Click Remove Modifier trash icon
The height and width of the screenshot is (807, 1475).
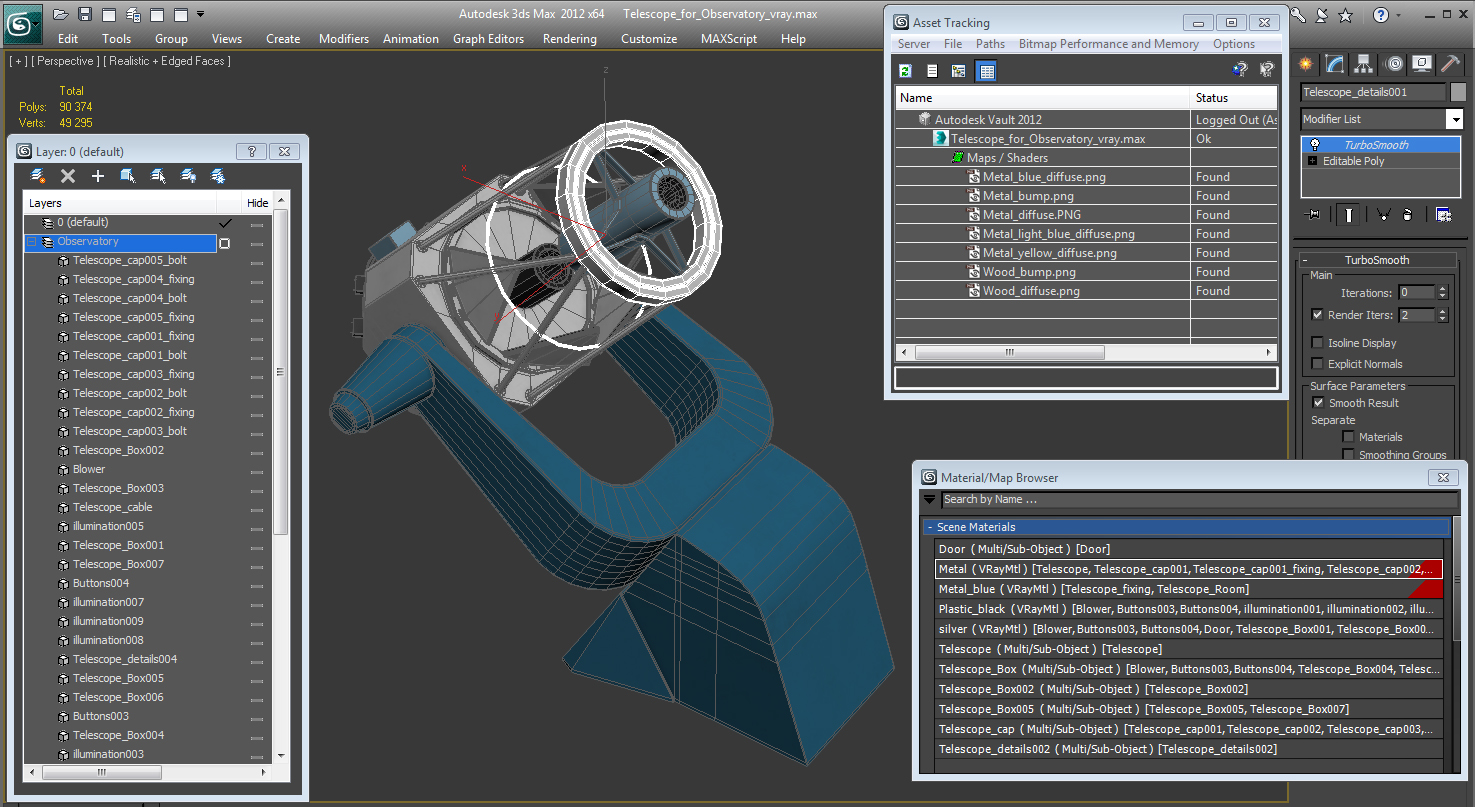point(1407,214)
